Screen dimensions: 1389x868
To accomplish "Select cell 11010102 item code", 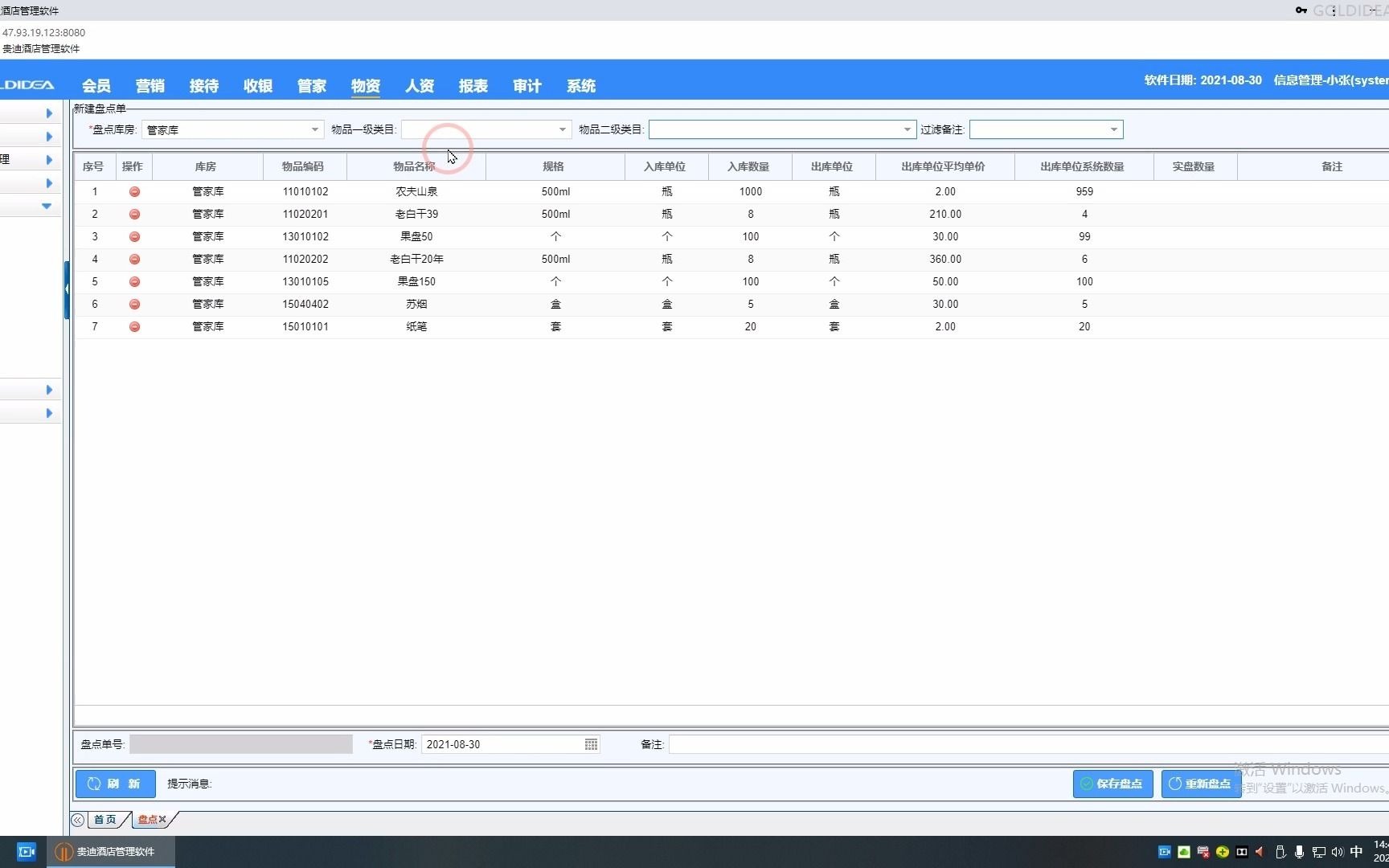I will tap(305, 191).
